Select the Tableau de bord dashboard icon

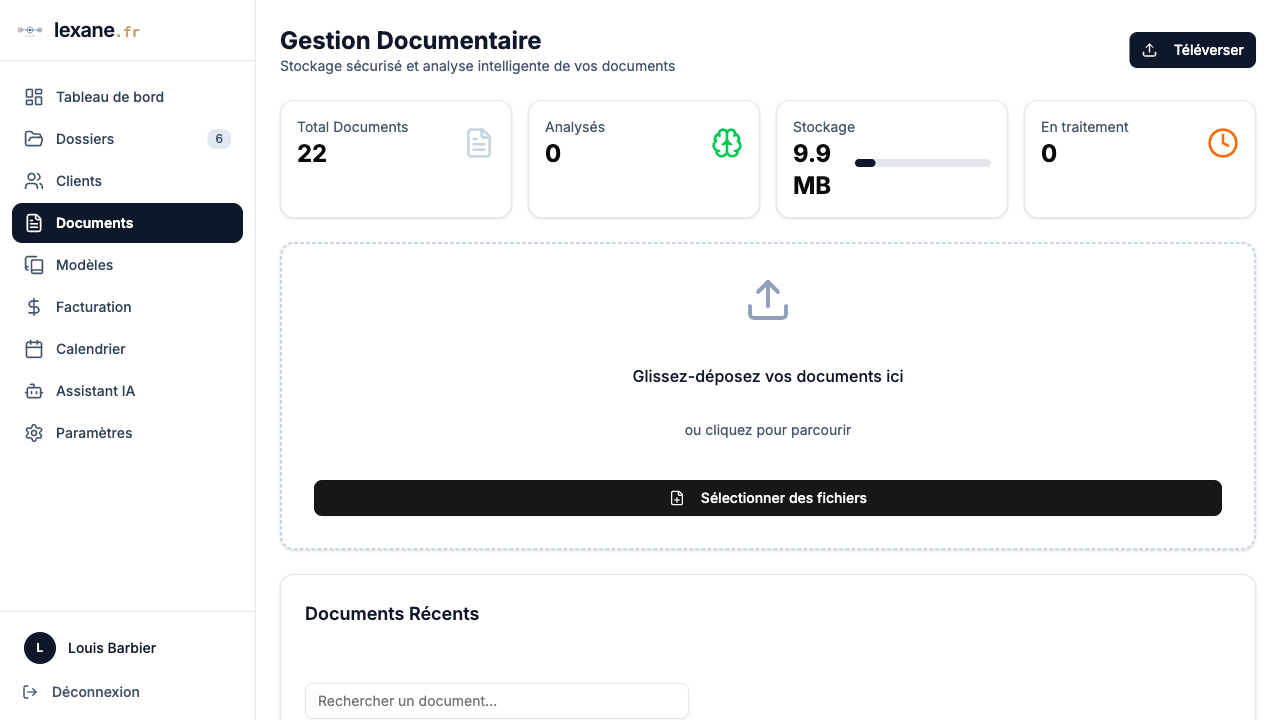(33, 96)
